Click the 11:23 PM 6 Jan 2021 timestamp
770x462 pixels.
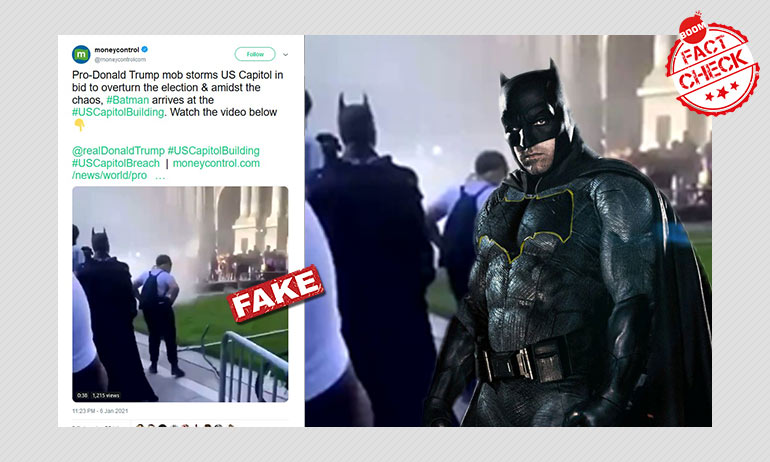(x=100, y=411)
